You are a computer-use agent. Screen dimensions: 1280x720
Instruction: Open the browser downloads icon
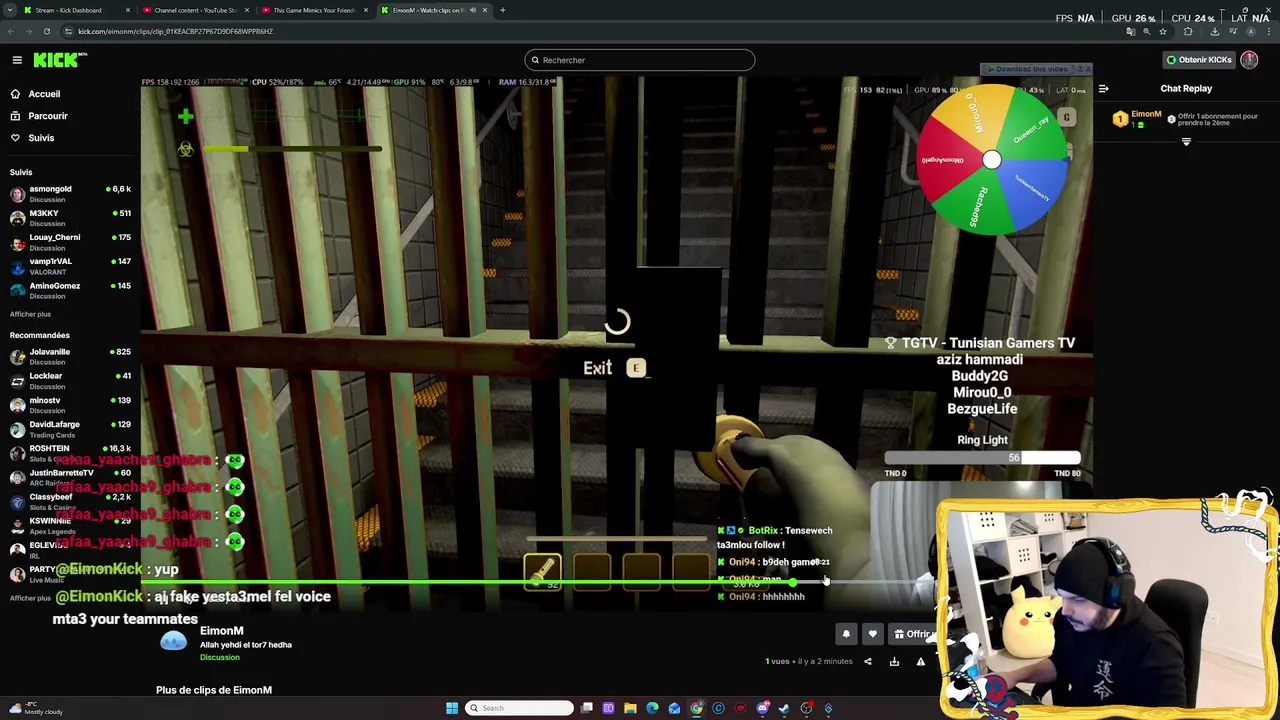click(1214, 31)
